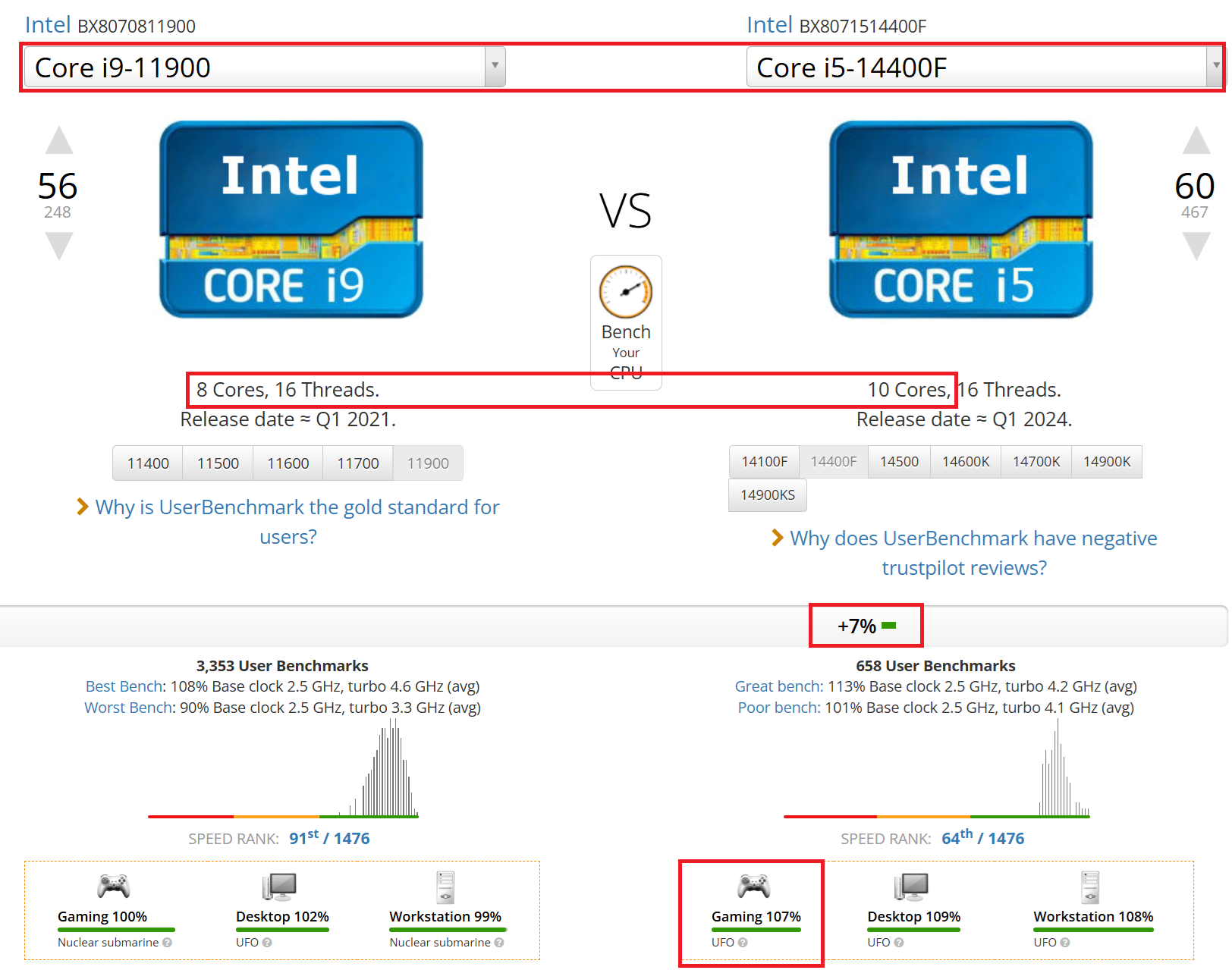This screenshot has width=1232, height=970.
Task: Open the Best Bench link
Action: click(x=125, y=686)
